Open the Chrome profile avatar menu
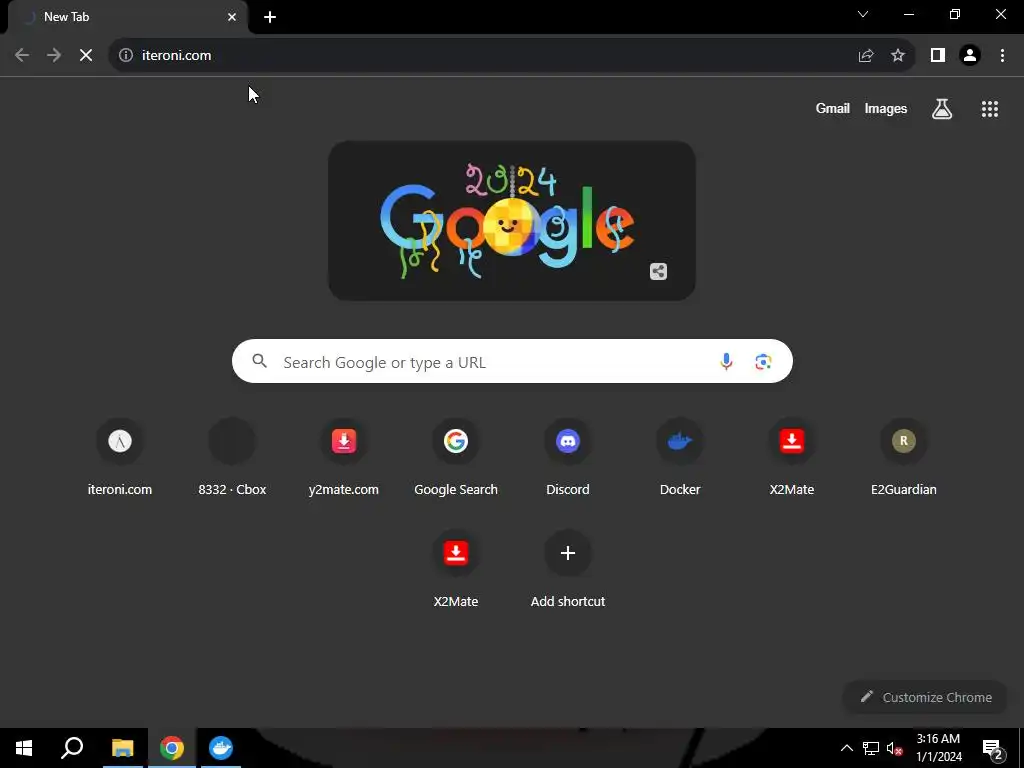Viewport: 1024px width, 768px height. pyautogui.click(x=970, y=56)
